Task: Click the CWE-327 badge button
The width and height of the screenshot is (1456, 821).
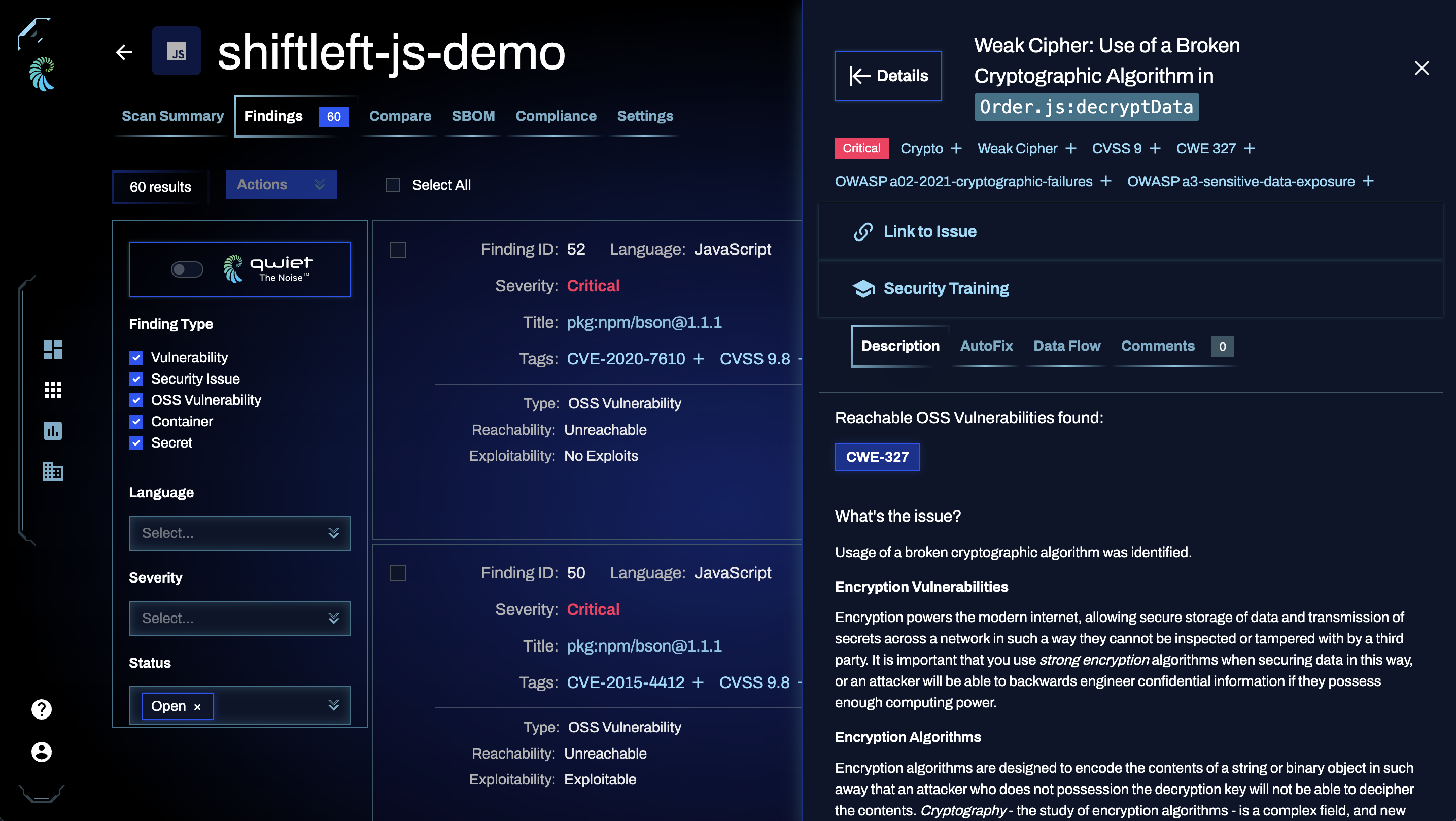Action: pyautogui.click(x=877, y=457)
